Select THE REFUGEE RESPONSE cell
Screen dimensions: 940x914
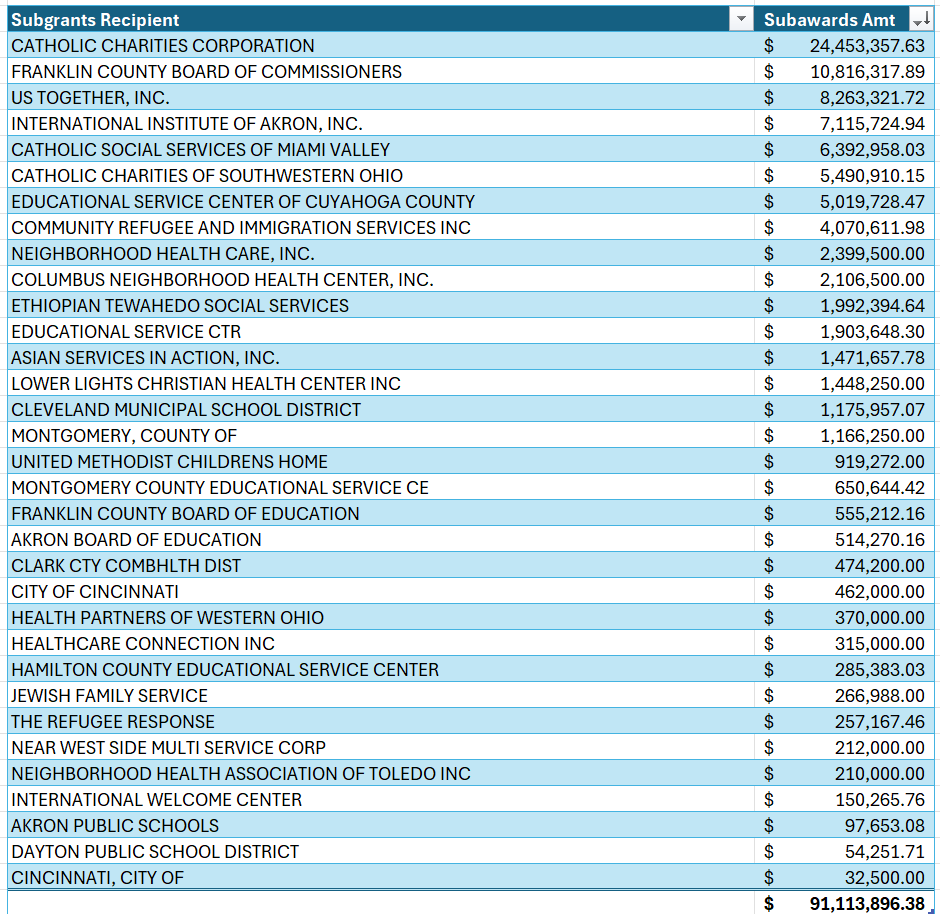pos(381,722)
